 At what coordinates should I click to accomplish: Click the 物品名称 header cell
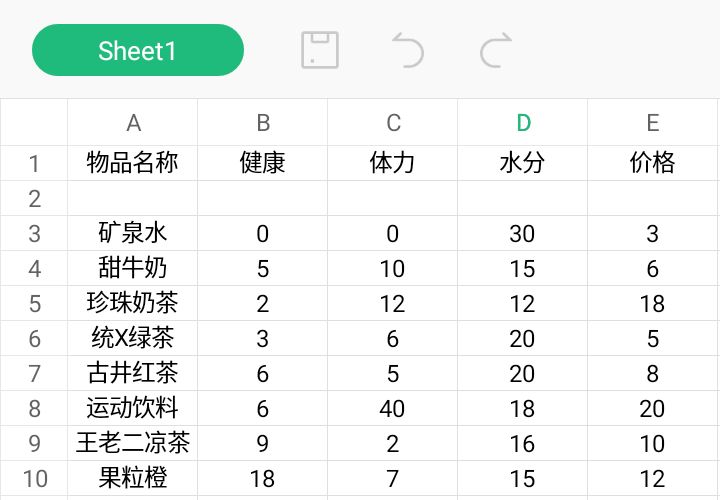click(x=133, y=163)
